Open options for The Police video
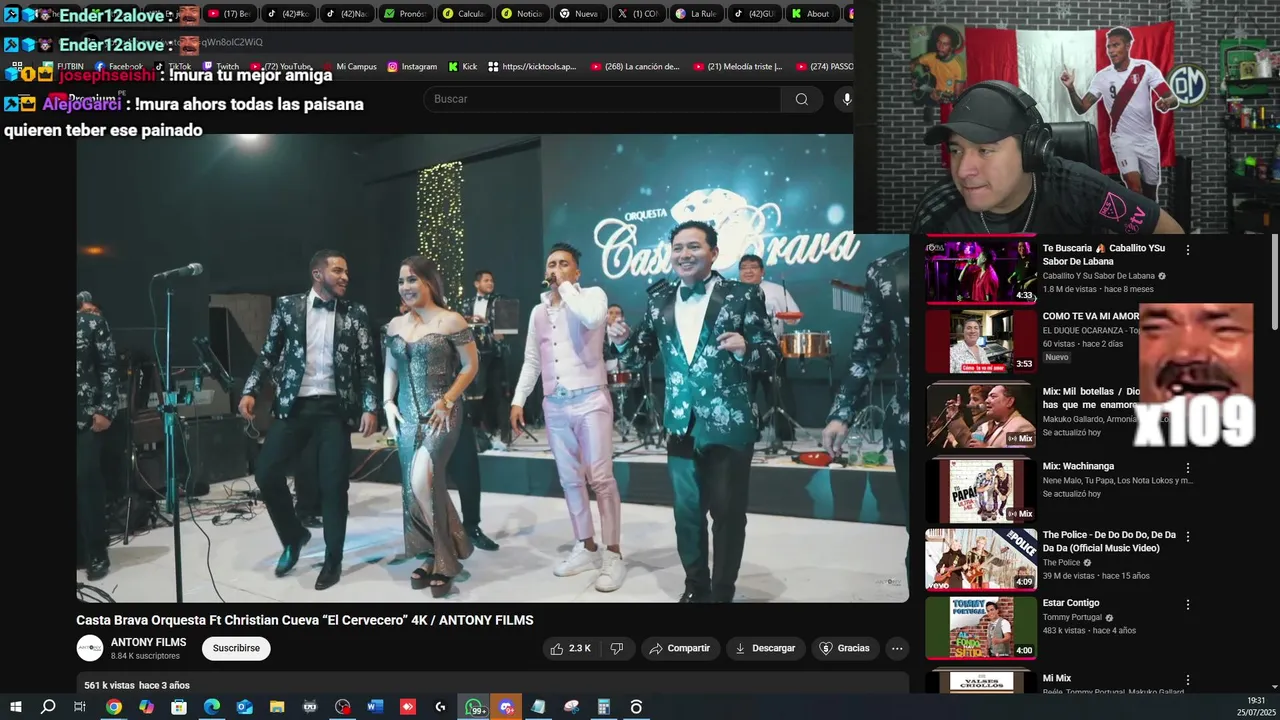 point(1188,536)
